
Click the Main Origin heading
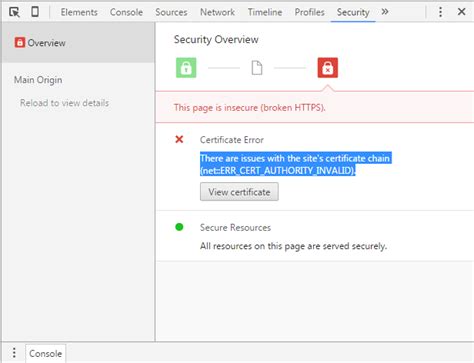click(x=38, y=80)
